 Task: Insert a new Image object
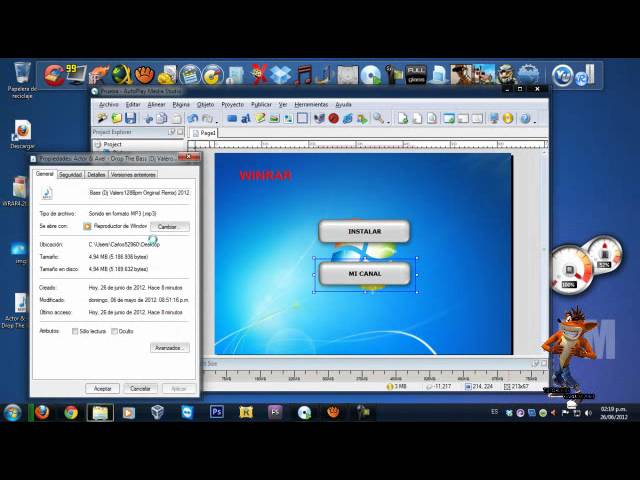click(x=274, y=118)
